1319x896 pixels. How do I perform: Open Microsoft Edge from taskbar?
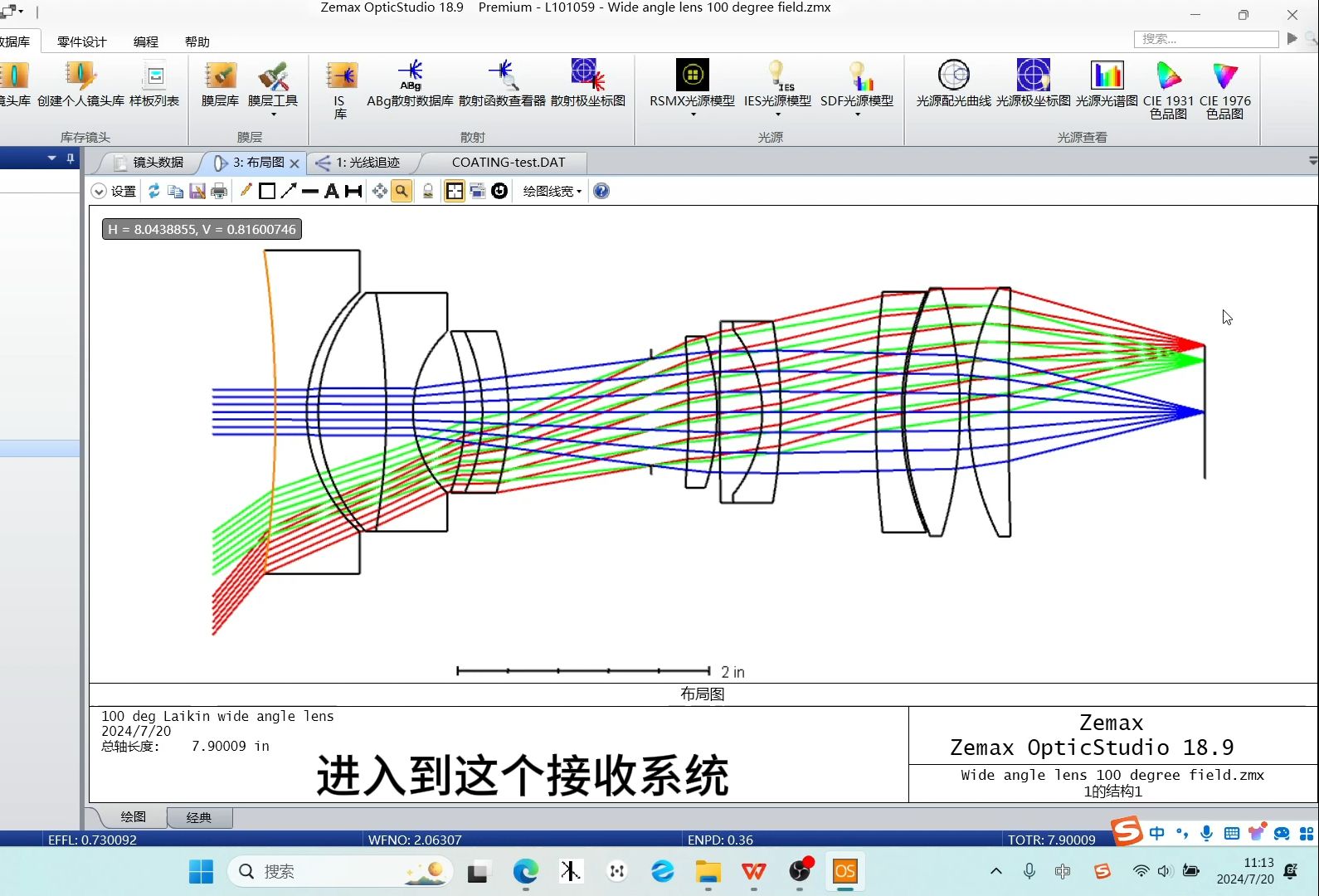(525, 871)
